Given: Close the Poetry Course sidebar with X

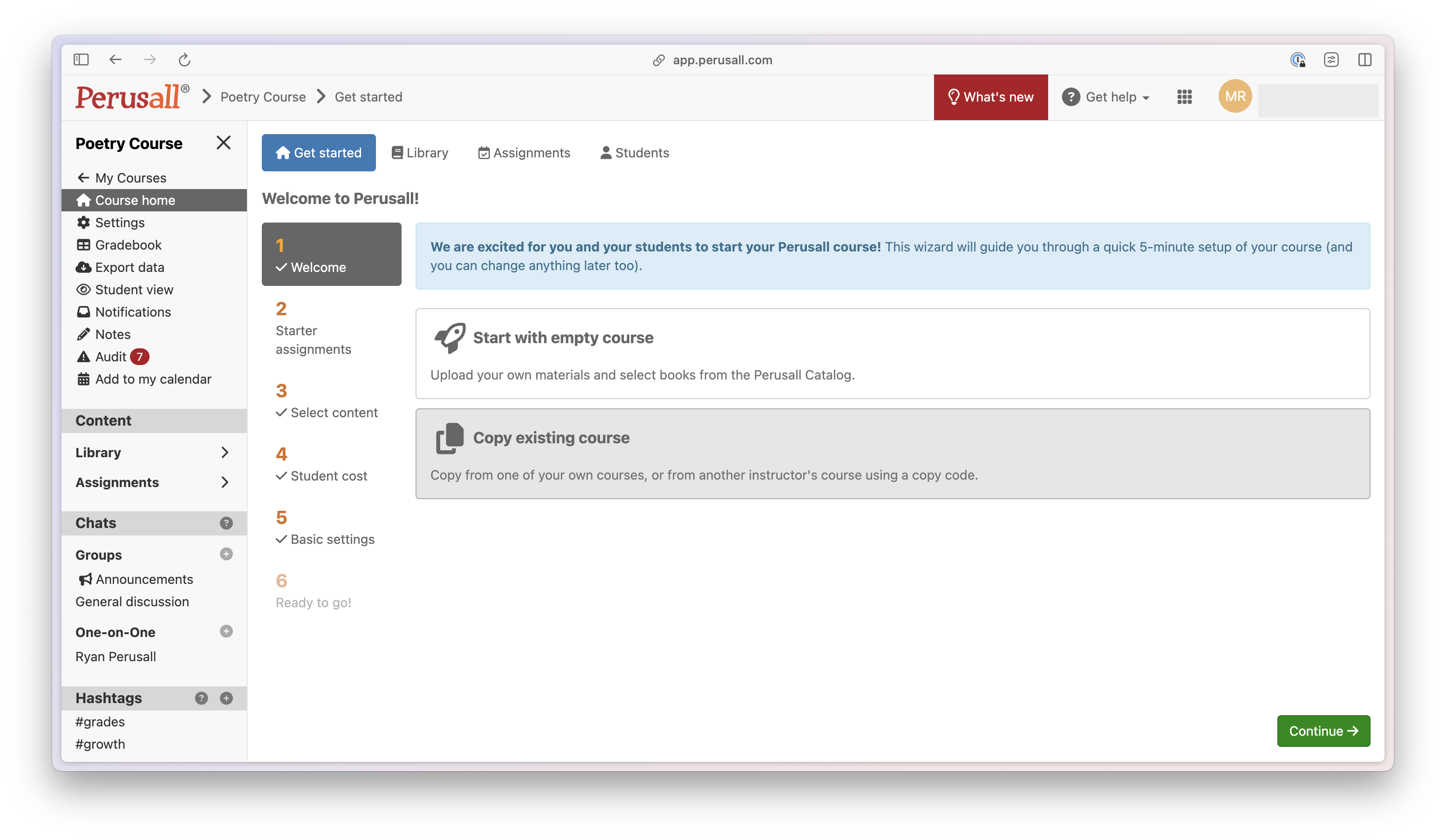Looking at the screenshot, I should [223, 143].
